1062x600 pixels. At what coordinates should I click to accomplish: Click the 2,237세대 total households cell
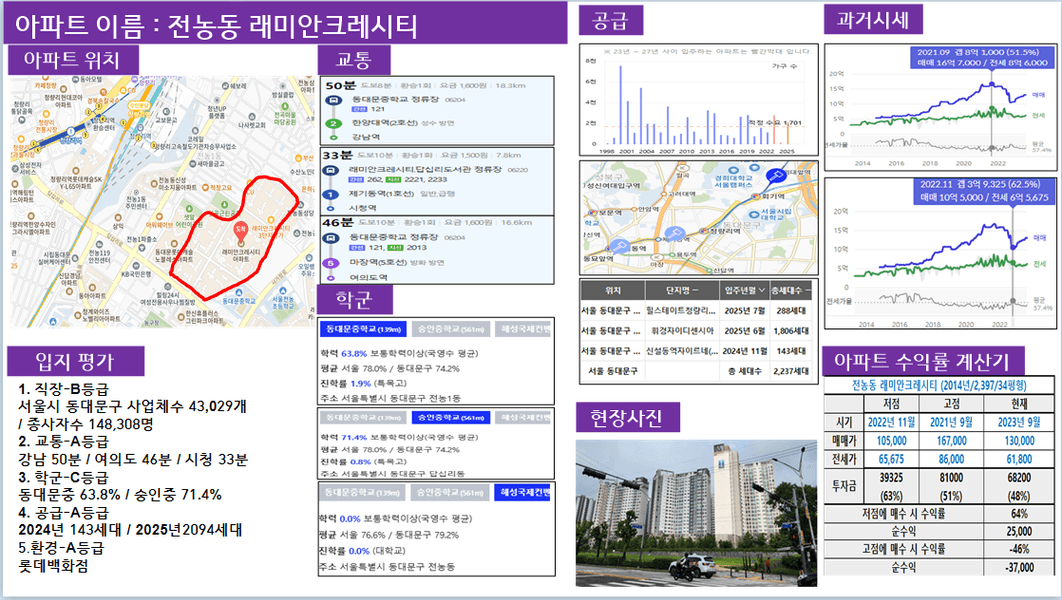(791, 371)
